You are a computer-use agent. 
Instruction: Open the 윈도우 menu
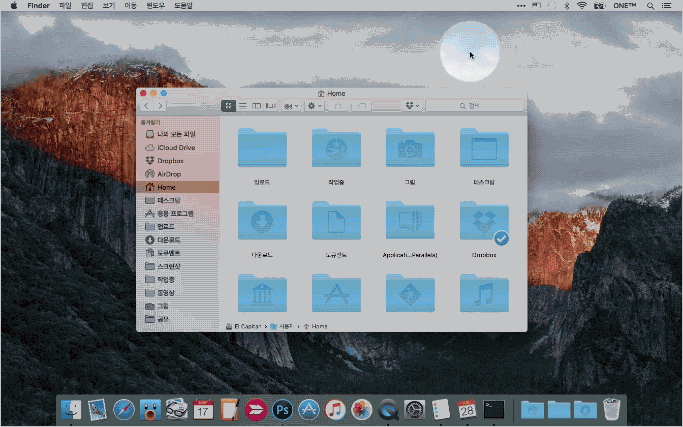(x=156, y=6)
